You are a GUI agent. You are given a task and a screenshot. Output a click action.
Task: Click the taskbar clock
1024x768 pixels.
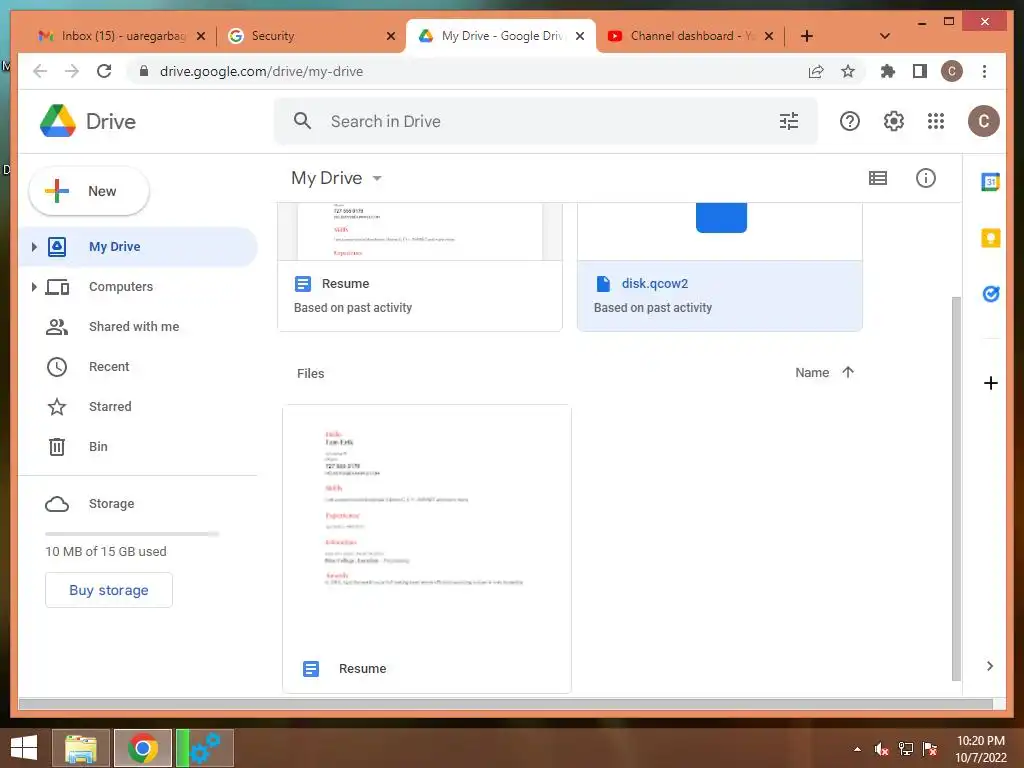980,749
